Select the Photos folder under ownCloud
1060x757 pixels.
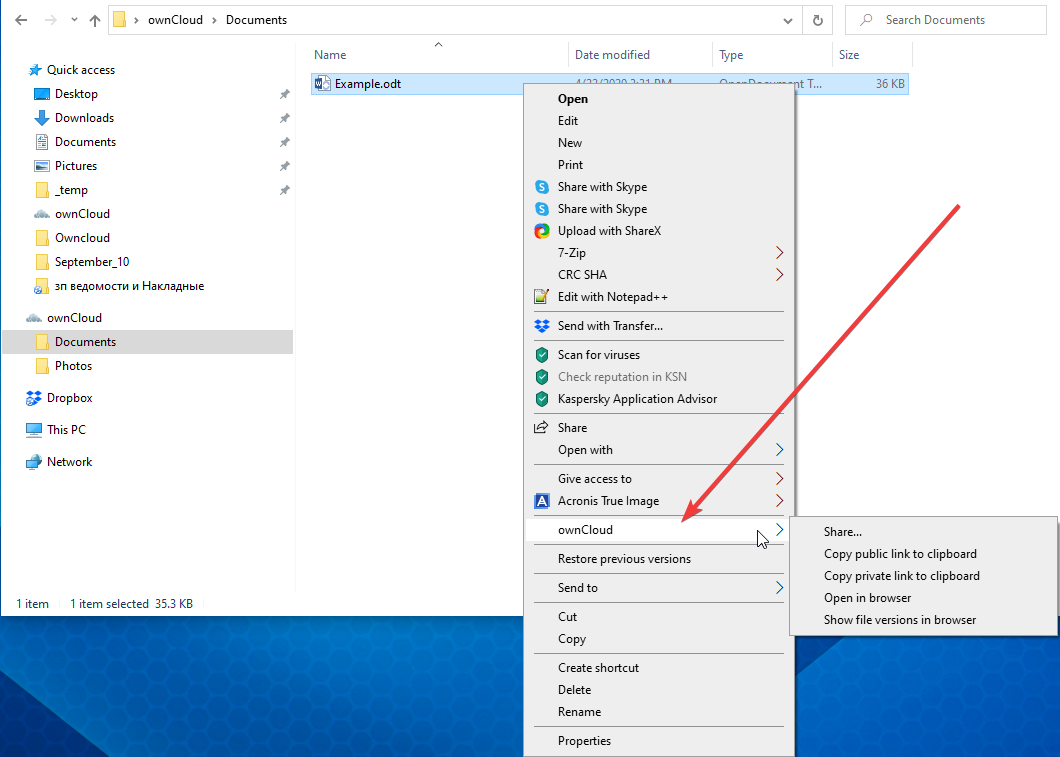click(73, 366)
